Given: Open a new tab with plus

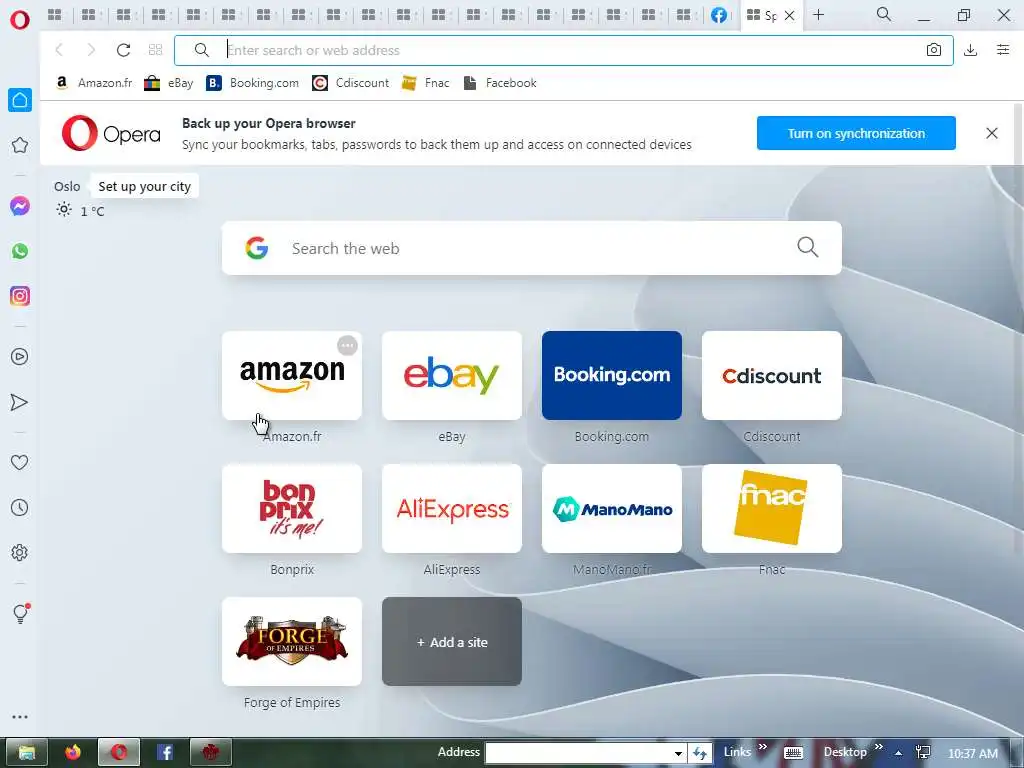Looking at the screenshot, I should (818, 15).
